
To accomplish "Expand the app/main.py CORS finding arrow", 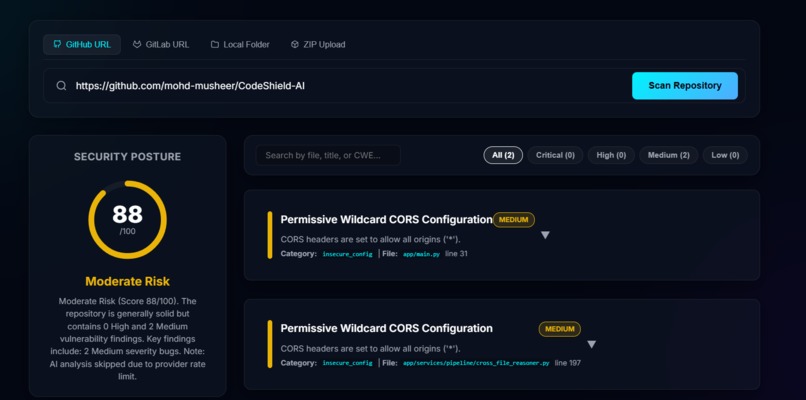I will click(545, 235).
